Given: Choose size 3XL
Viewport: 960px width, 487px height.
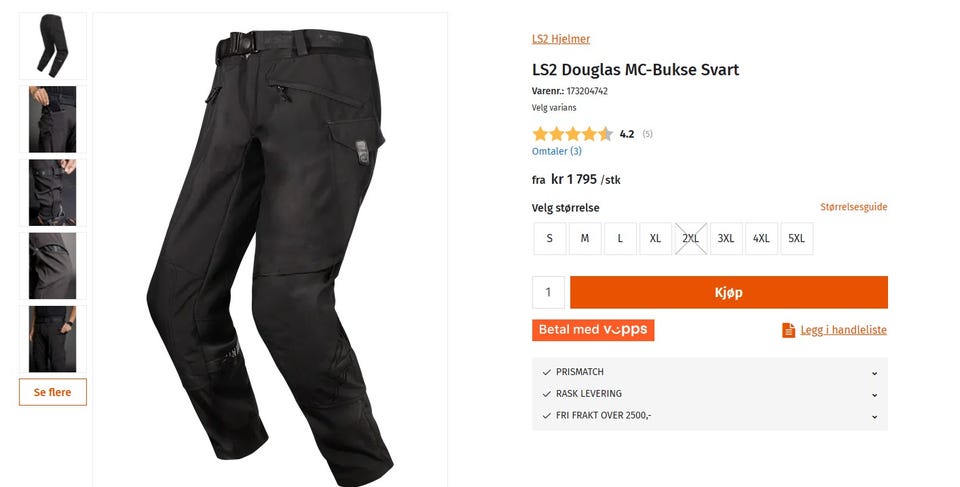Looking at the screenshot, I should (726, 238).
